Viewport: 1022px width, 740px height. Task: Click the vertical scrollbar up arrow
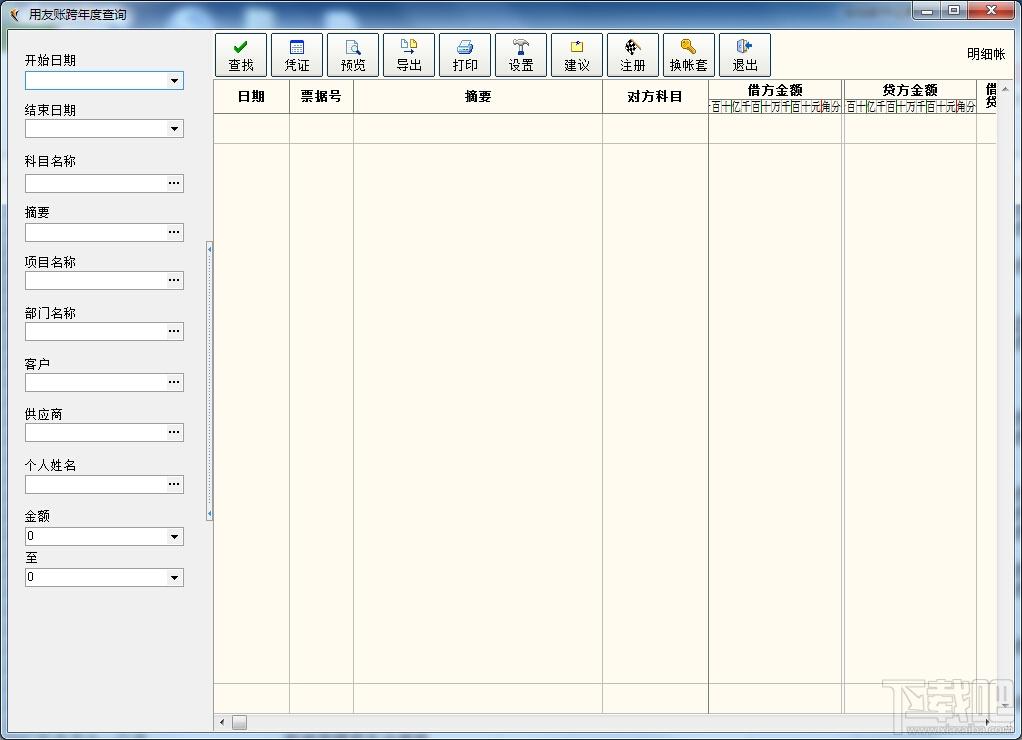pyautogui.click(x=1004, y=89)
